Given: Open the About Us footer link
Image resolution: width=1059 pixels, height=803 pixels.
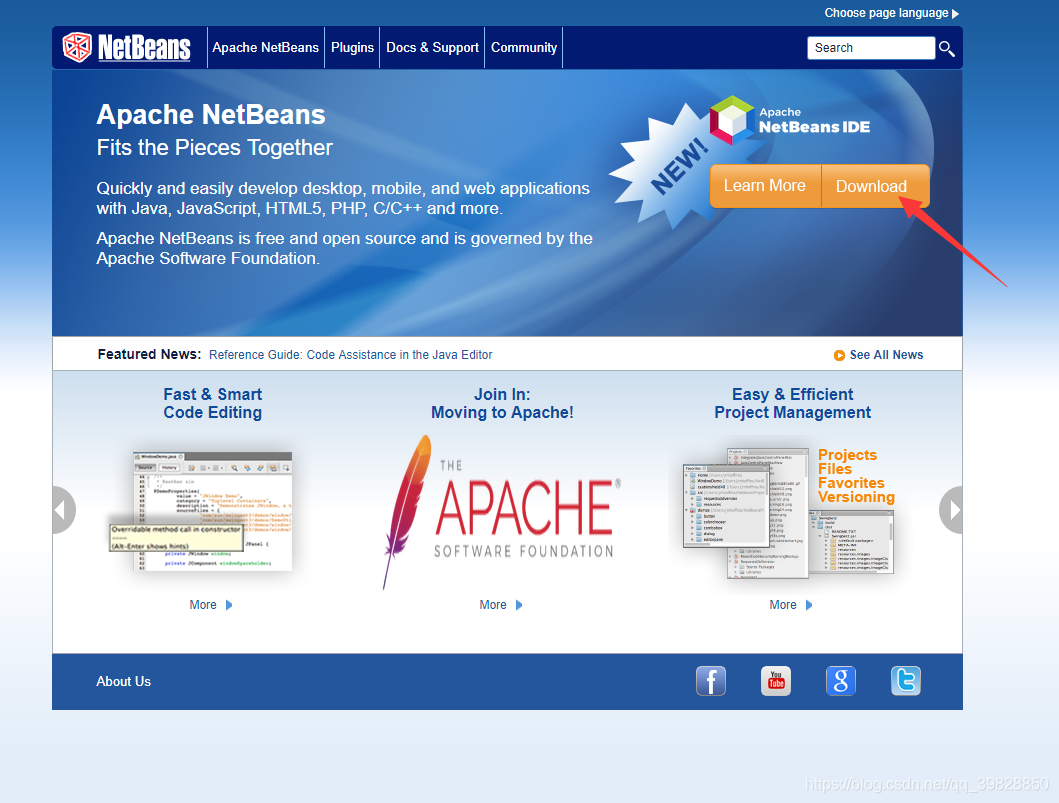Looking at the screenshot, I should coord(124,681).
